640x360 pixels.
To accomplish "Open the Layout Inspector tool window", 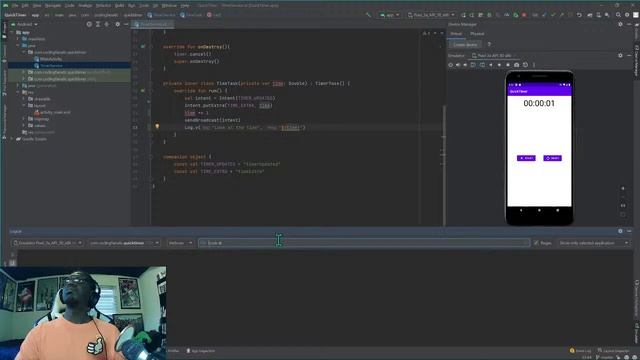I will click(x=613, y=351).
